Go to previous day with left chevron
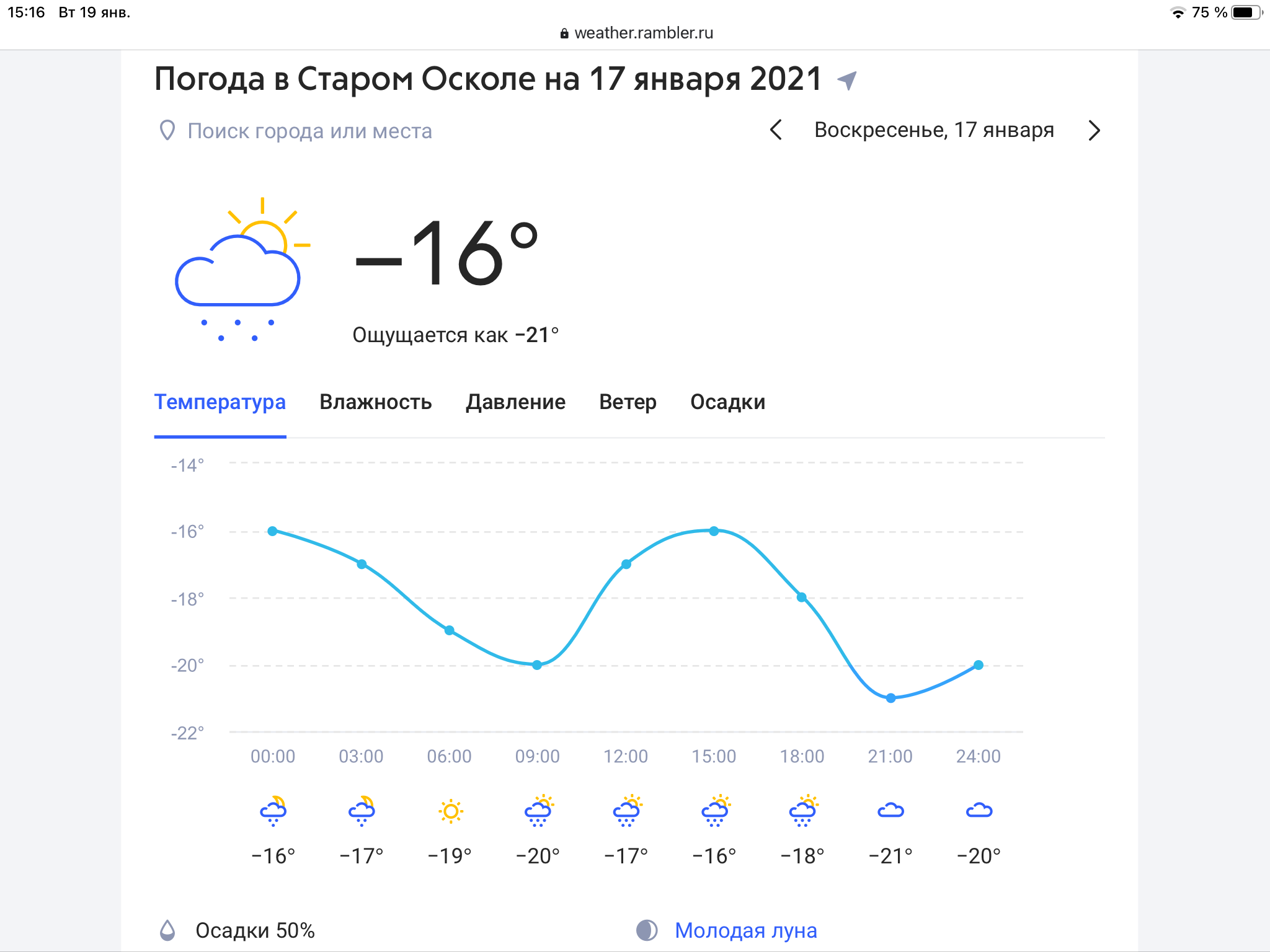1270x952 pixels. [x=776, y=130]
